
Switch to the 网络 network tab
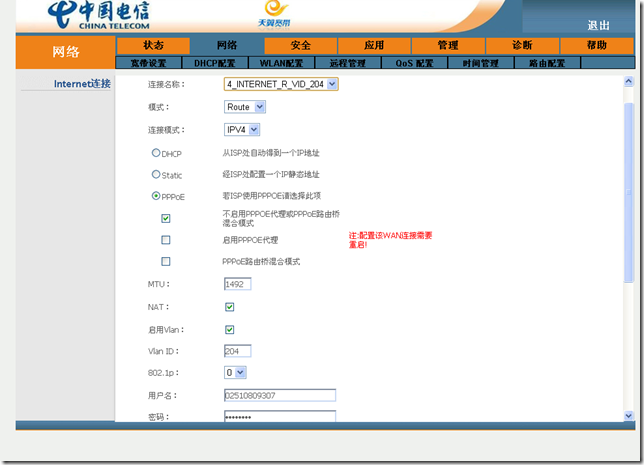[227, 45]
